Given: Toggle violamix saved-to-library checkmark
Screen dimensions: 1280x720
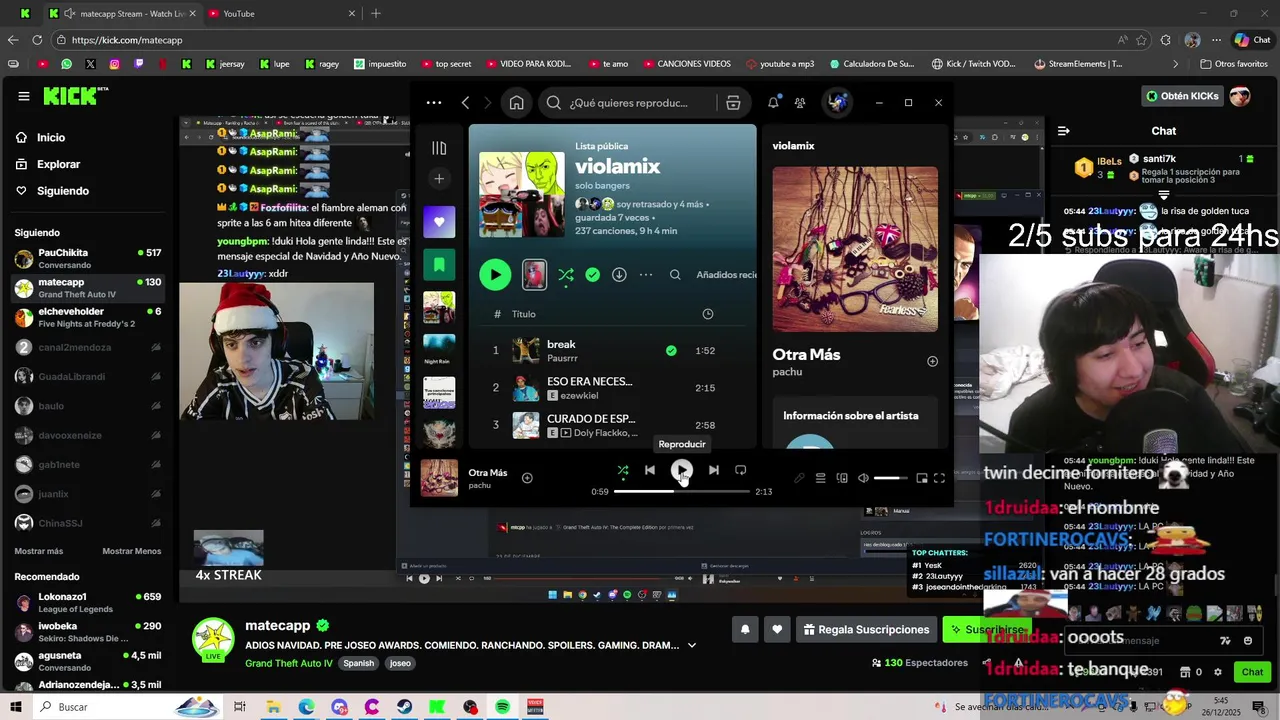Looking at the screenshot, I should click(x=593, y=274).
